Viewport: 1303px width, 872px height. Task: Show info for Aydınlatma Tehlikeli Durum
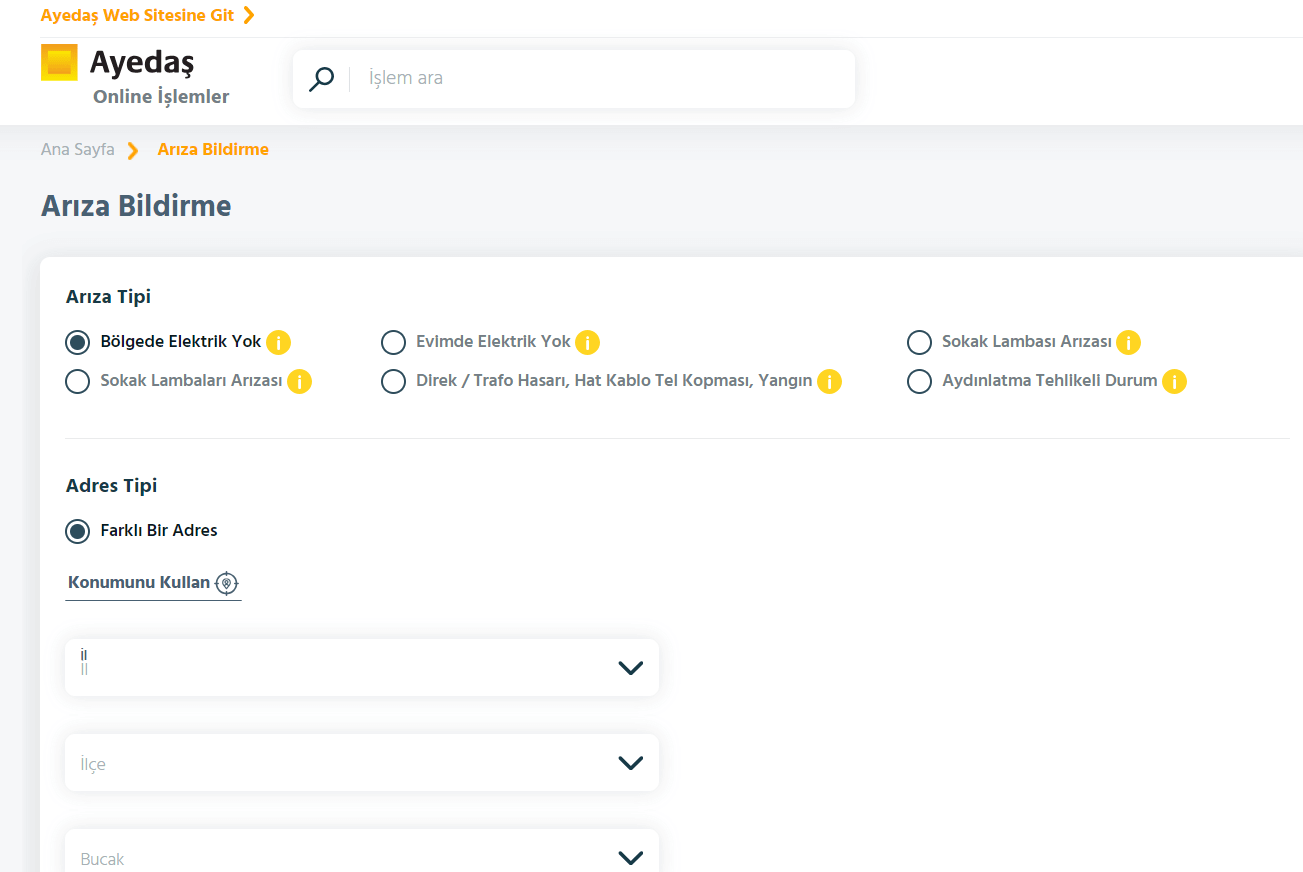1174,381
